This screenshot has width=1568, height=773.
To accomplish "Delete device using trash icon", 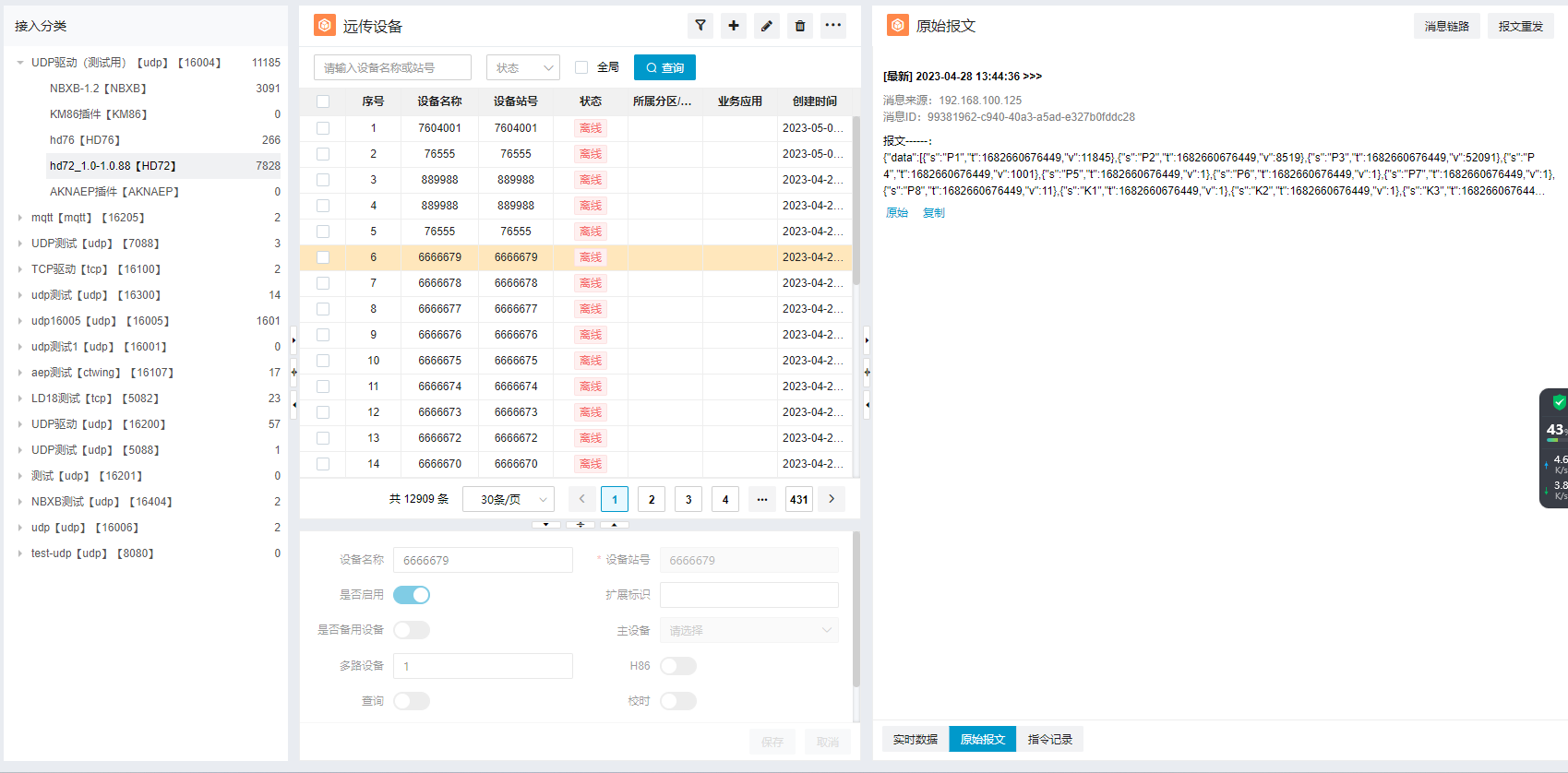I will (800, 26).
